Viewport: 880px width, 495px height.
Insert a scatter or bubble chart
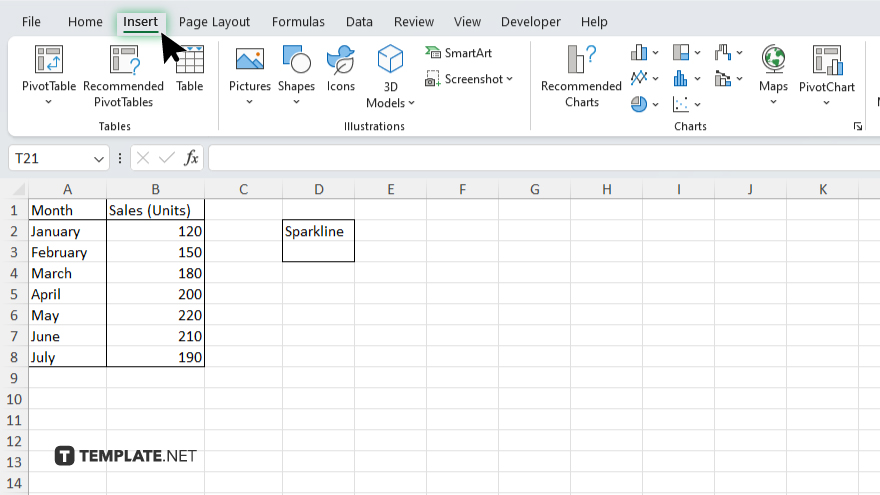click(x=682, y=103)
